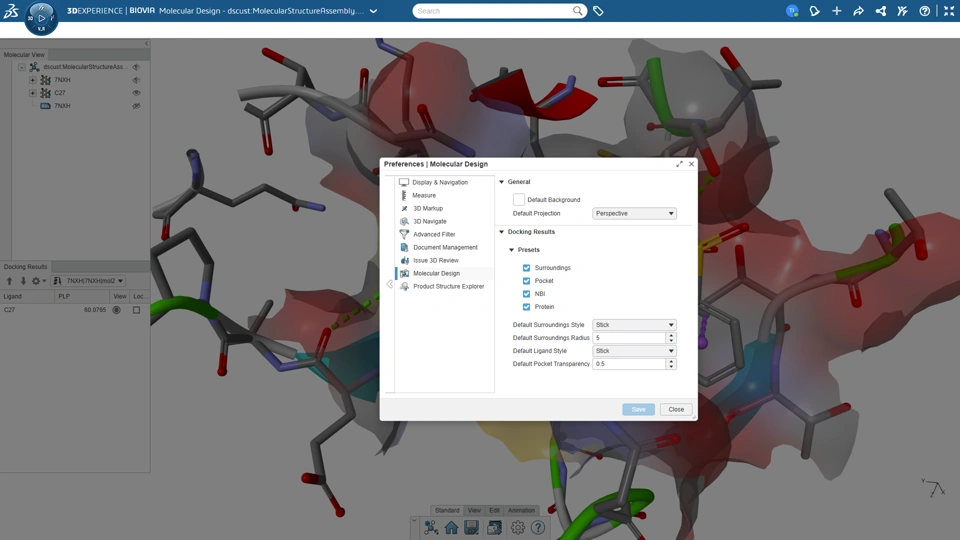Click the Product Structure Explorer icon
Image resolution: width=960 pixels, height=540 pixels.
[404, 286]
